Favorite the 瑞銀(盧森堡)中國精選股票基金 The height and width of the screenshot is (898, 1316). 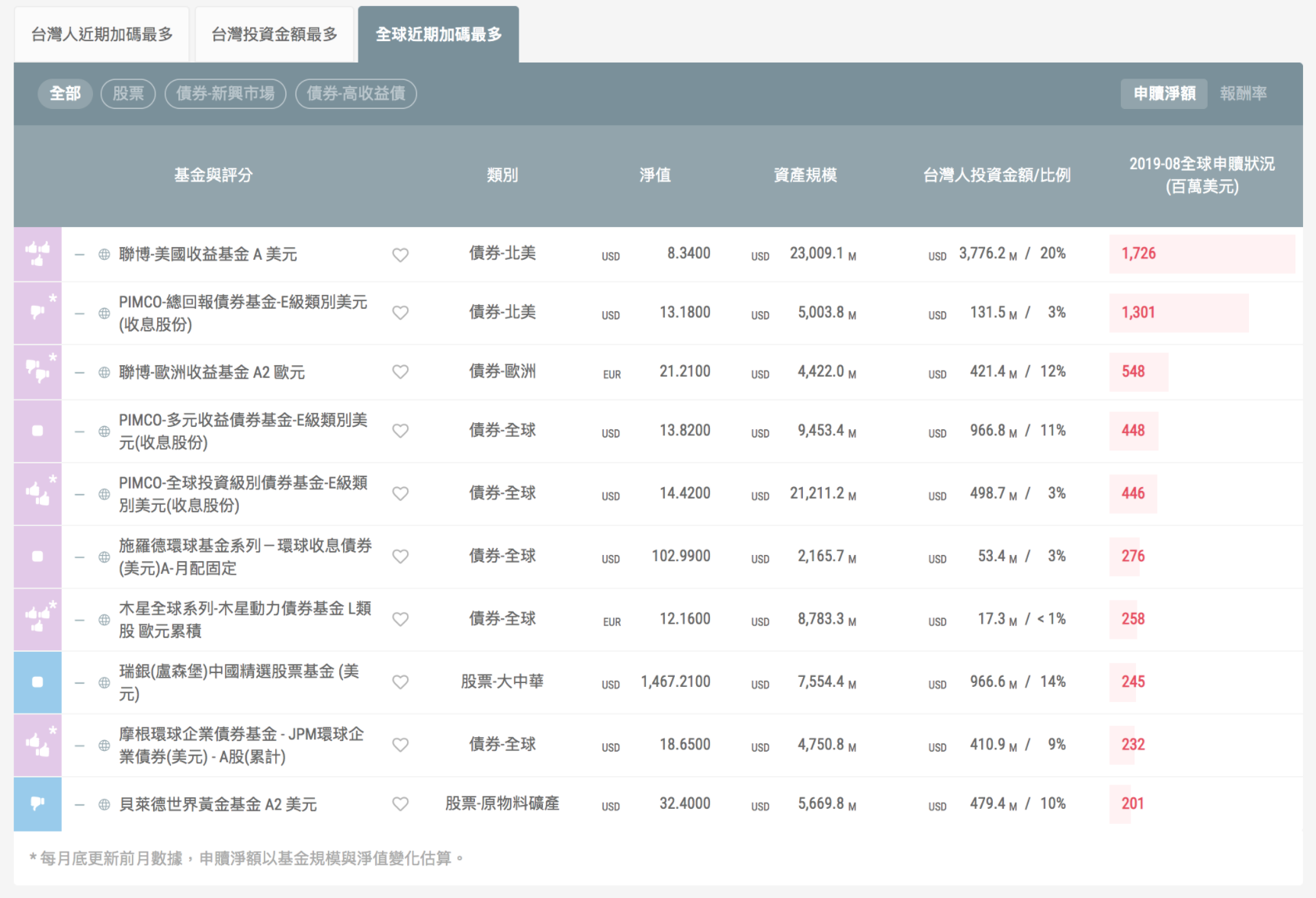pos(400,682)
